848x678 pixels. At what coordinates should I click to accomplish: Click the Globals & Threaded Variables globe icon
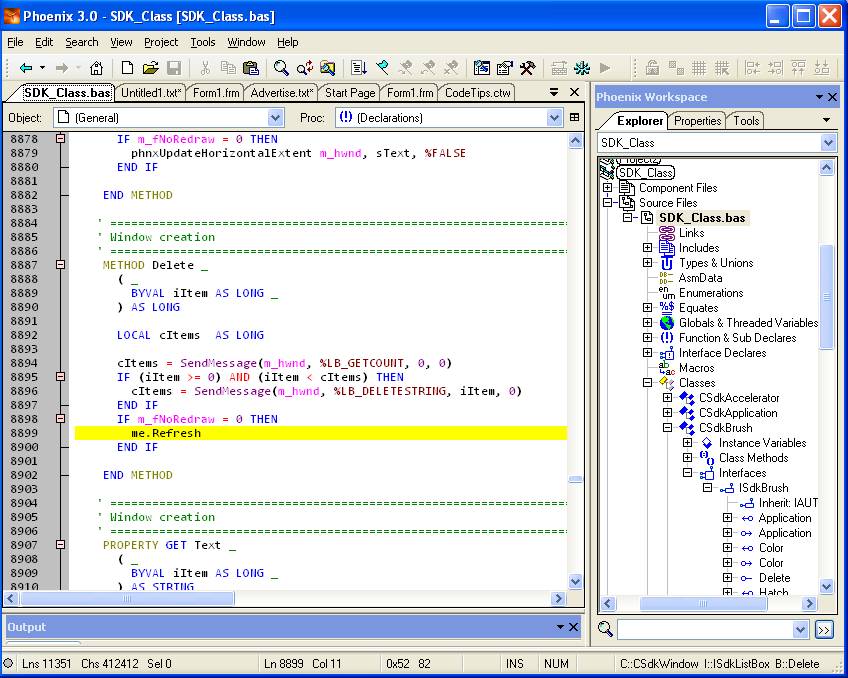tap(667, 323)
